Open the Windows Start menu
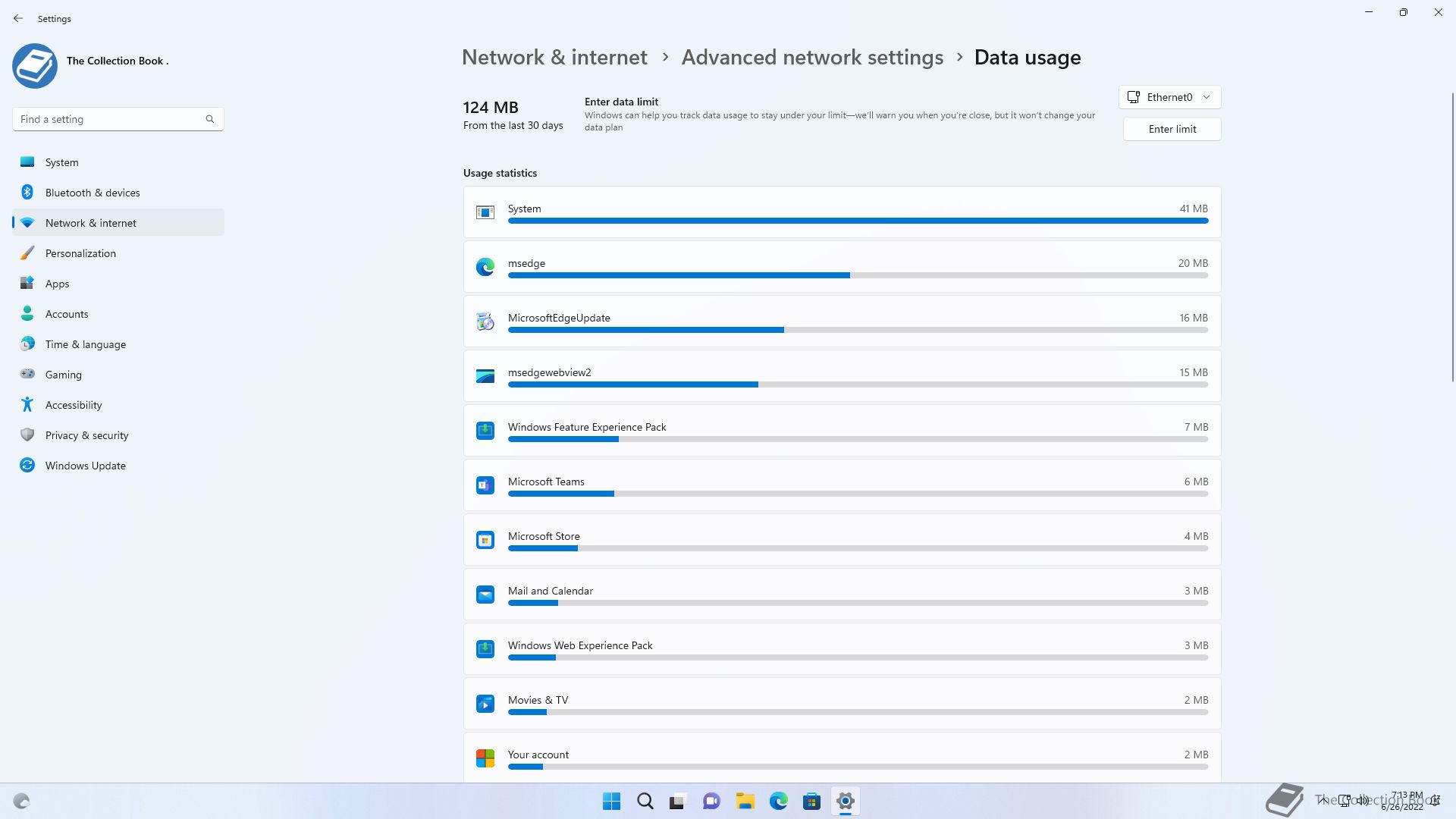This screenshot has width=1456, height=819. point(611,801)
